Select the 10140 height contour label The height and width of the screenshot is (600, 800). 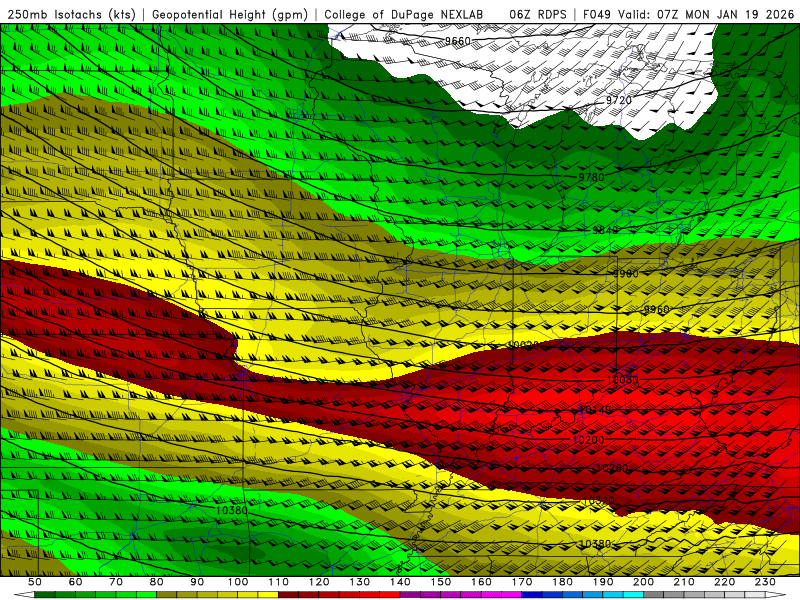(595, 410)
